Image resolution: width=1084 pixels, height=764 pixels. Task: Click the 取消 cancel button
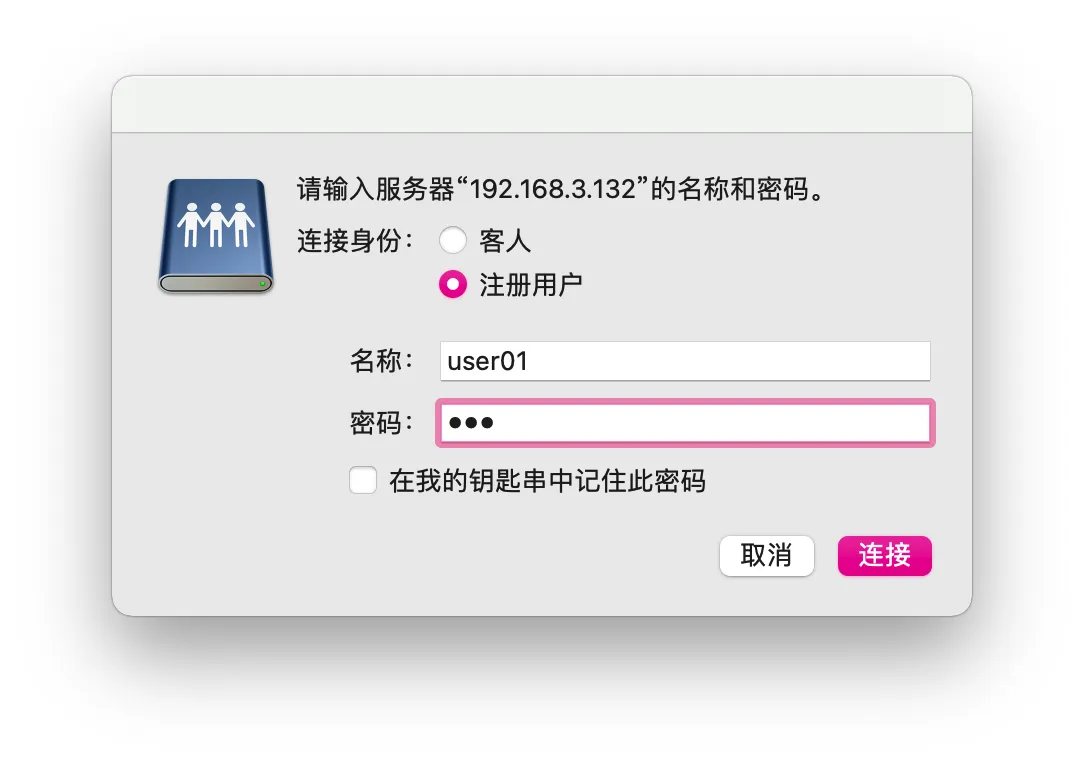click(767, 556)
